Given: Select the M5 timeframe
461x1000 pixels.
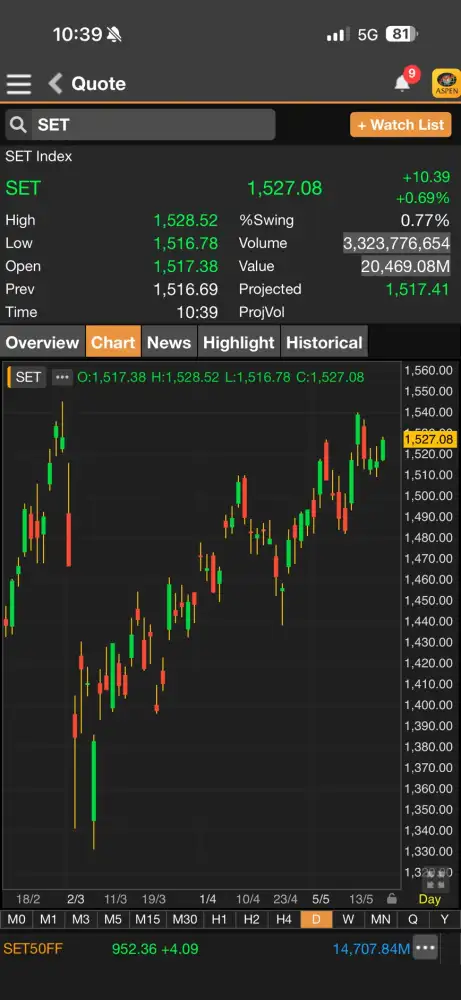Looking at the screenshot, I should pos(113,920).
